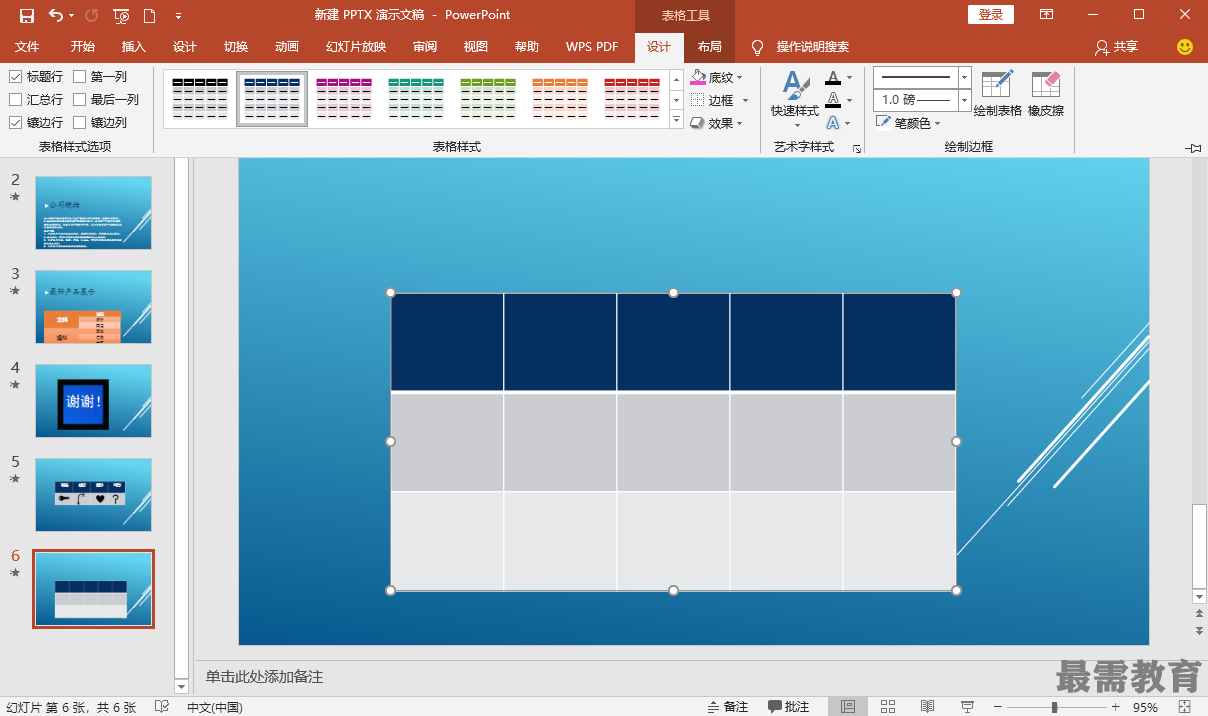The height and width of the screenshot is (716, 1208).
Task: Switch to the Insert (插入) tab
Action: pos(134,47)
